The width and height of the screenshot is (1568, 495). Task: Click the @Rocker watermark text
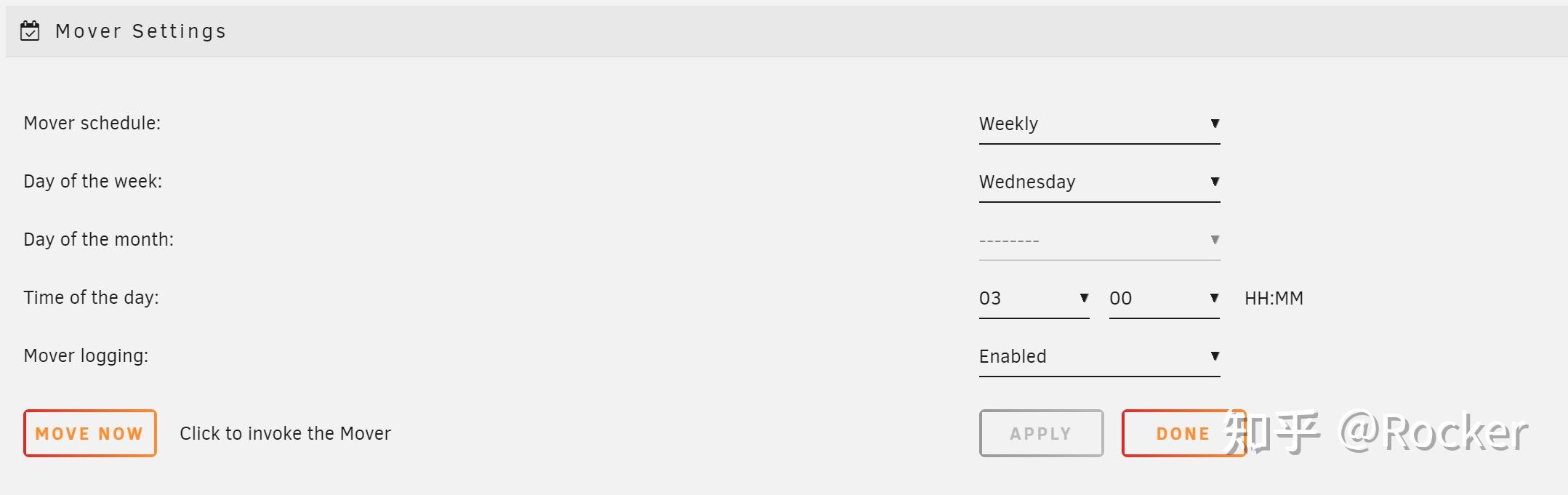click(1434, 433)
